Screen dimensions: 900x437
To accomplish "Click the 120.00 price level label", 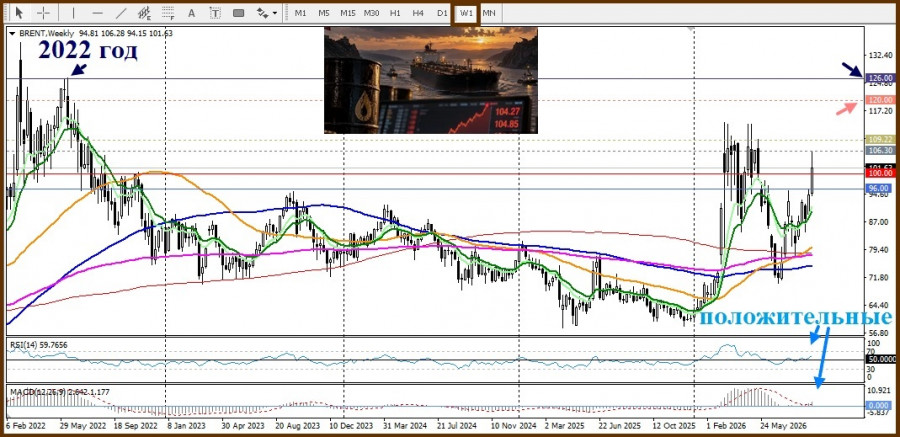I will pos(880,100).
